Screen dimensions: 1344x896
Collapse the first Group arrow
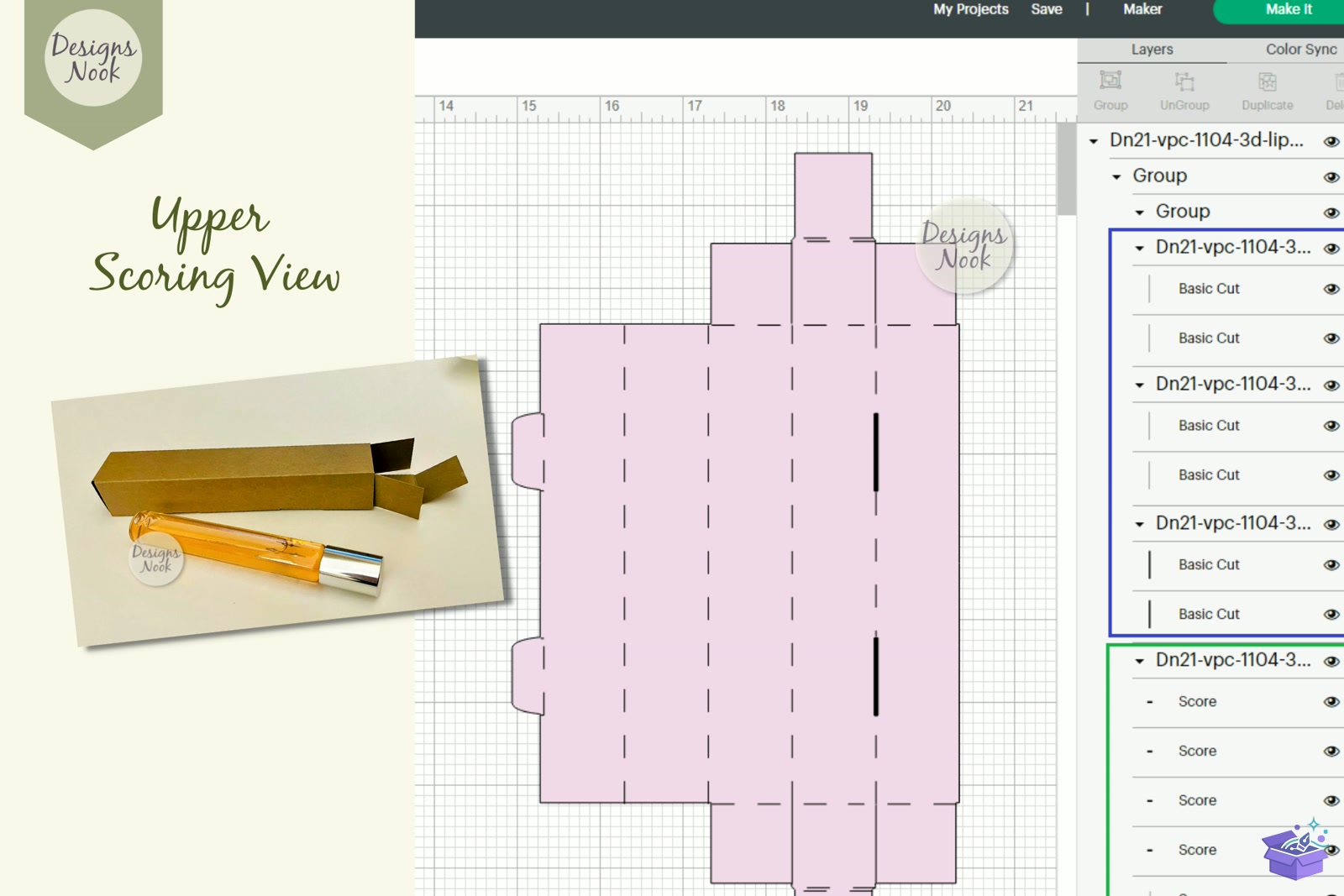pos(1116,176)
